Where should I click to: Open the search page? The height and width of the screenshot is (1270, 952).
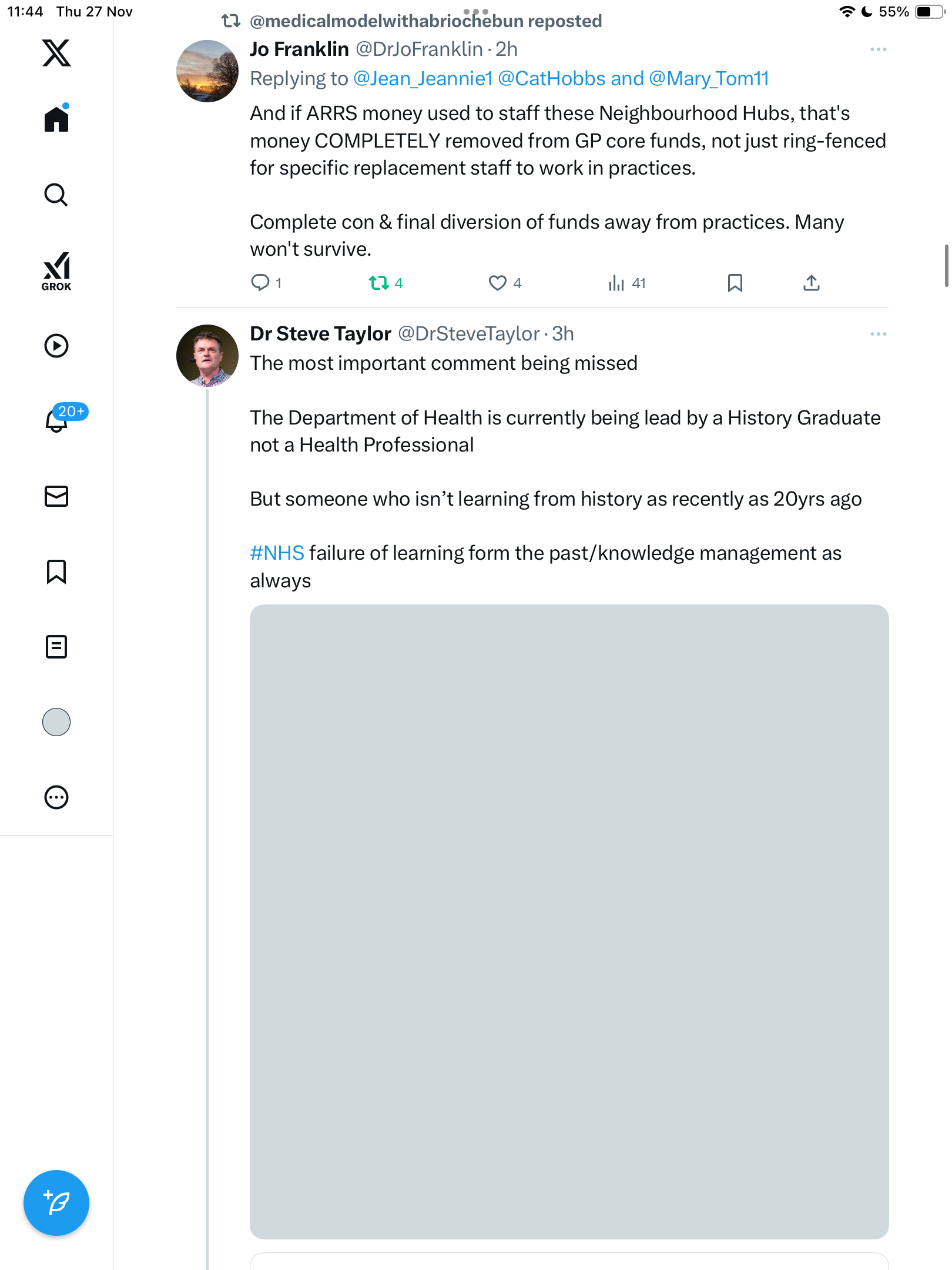click(x=56, y=195)
